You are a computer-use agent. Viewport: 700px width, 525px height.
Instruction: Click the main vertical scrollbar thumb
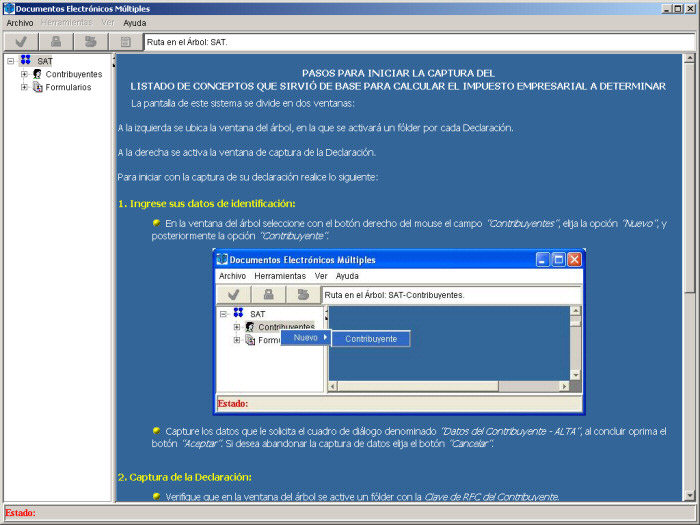[689, 178]
